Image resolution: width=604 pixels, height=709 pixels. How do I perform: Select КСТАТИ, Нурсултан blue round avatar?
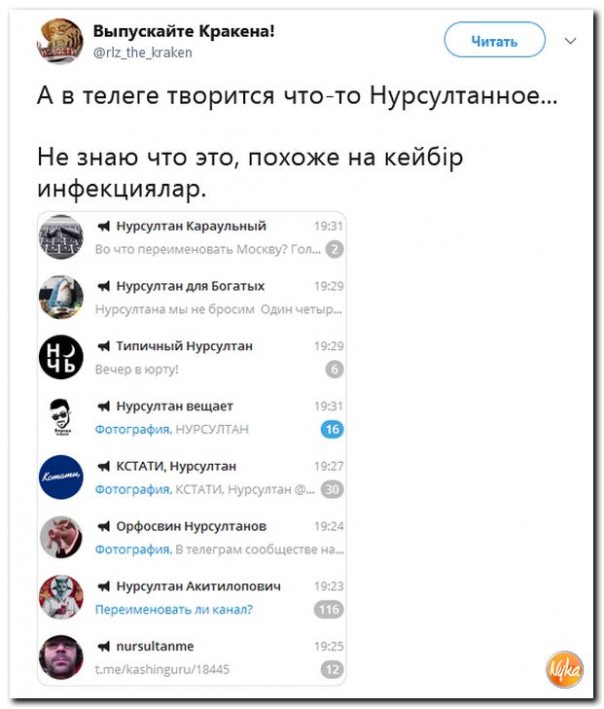(x=61, y=477)
